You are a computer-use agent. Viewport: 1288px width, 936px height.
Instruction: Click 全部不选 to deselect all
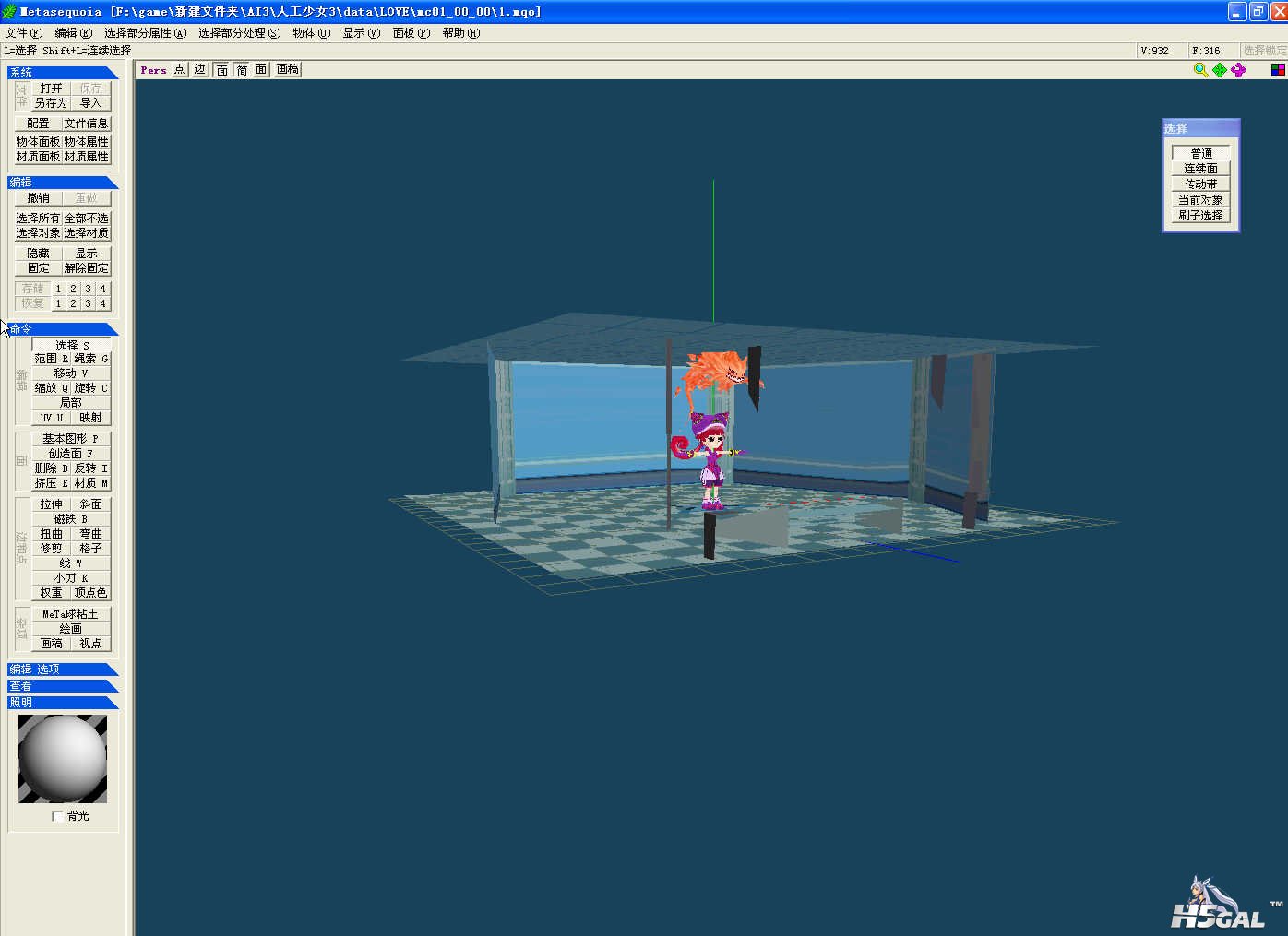pos(86,219)
